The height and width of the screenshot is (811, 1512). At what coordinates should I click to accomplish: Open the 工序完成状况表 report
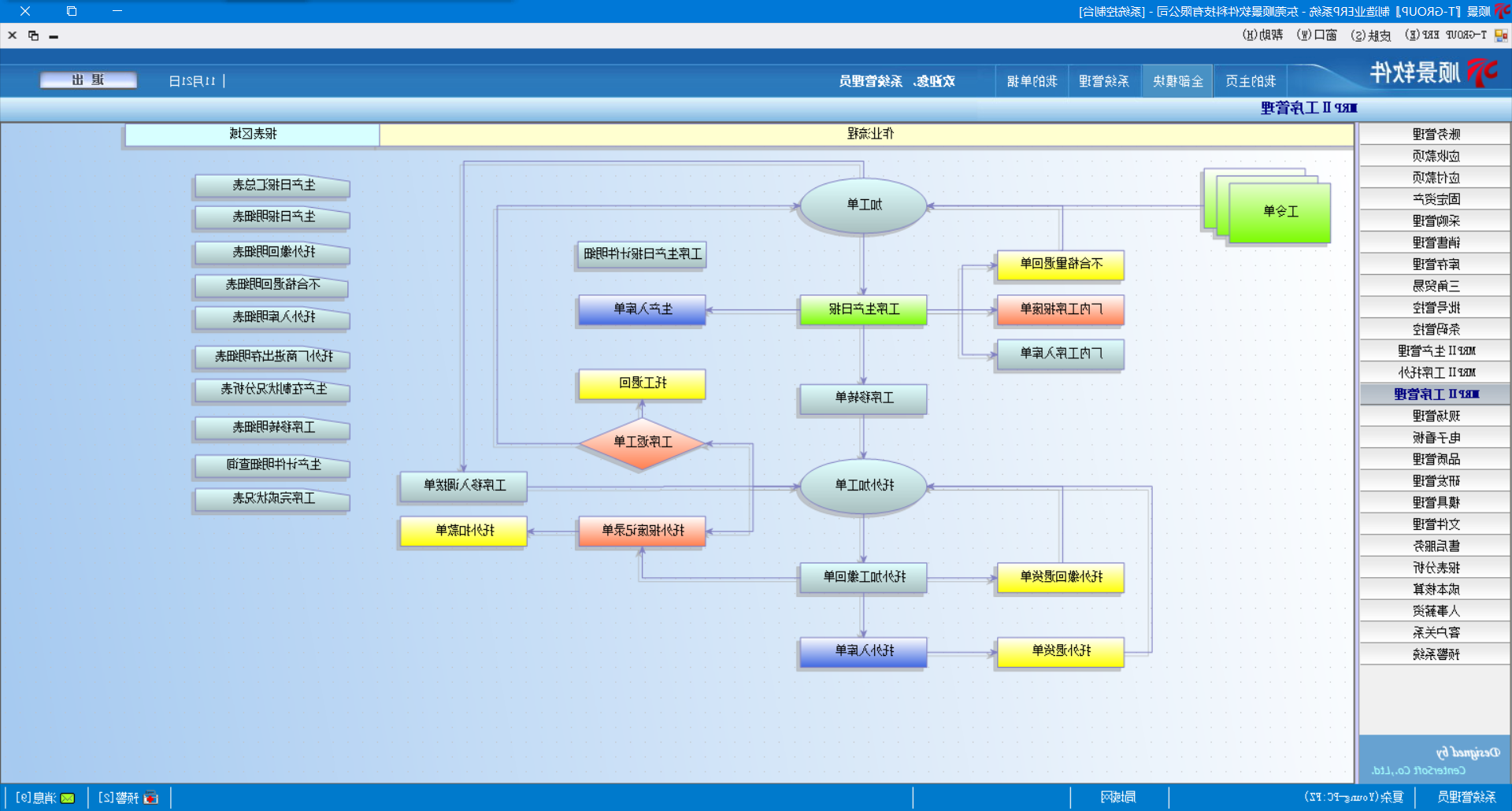coord(273,498)
